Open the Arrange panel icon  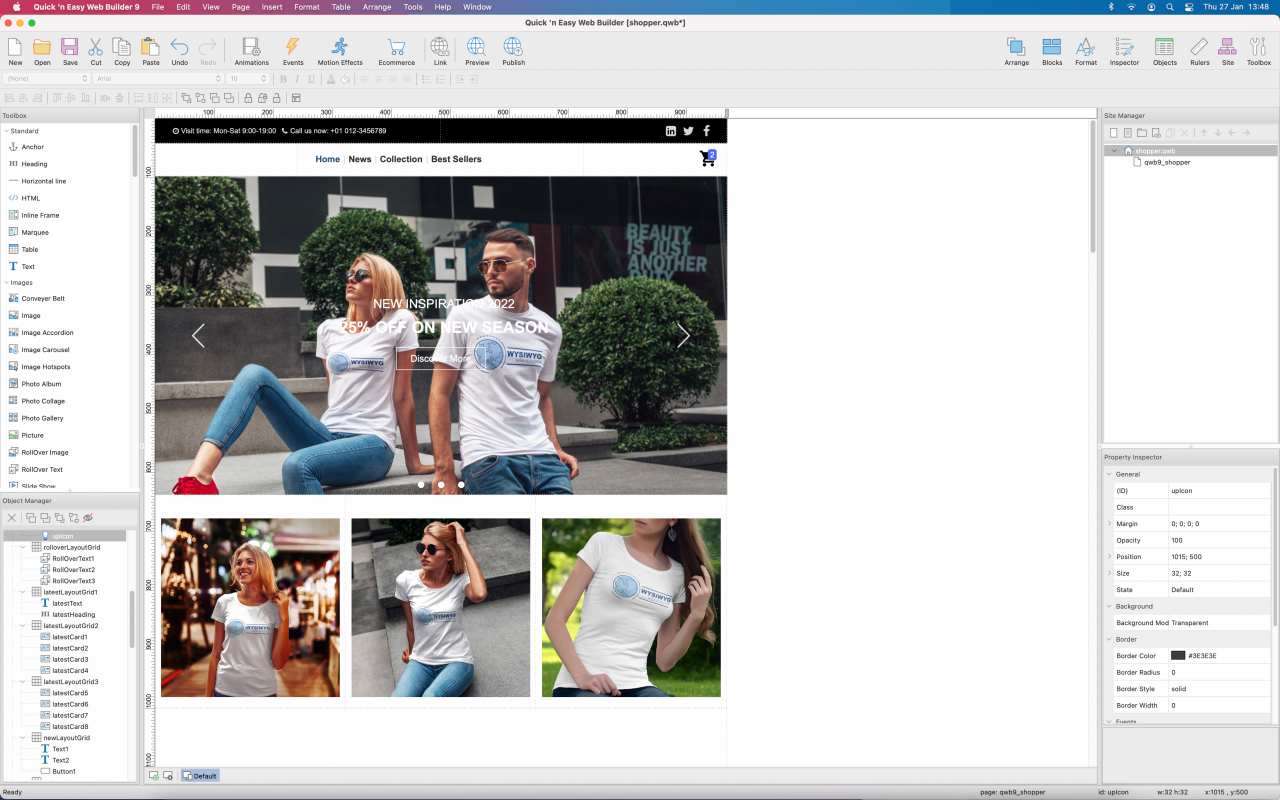coord(1016,52)
